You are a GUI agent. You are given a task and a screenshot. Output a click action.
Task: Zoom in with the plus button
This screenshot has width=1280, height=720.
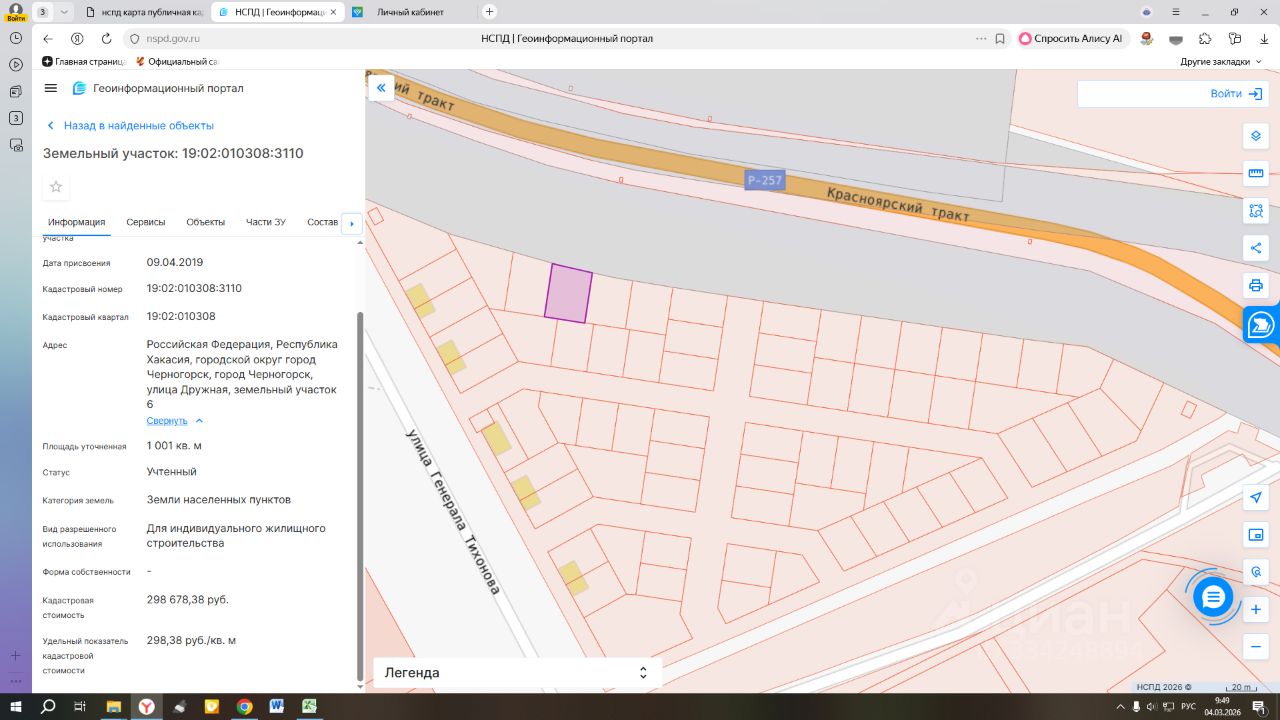click(x=1256, y=609)
